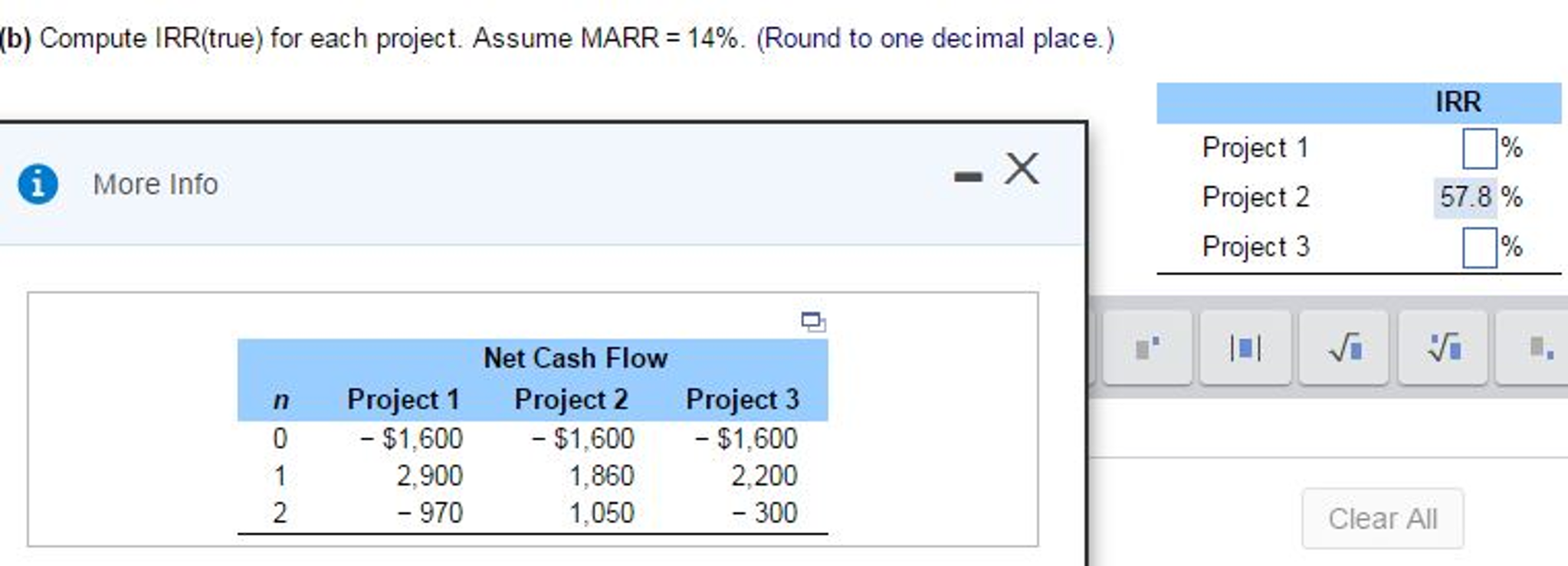The height and width of the screenshot is (566, 1568).
Task: Click the info icon on More Info dialog
Action: tap(38, 184)
